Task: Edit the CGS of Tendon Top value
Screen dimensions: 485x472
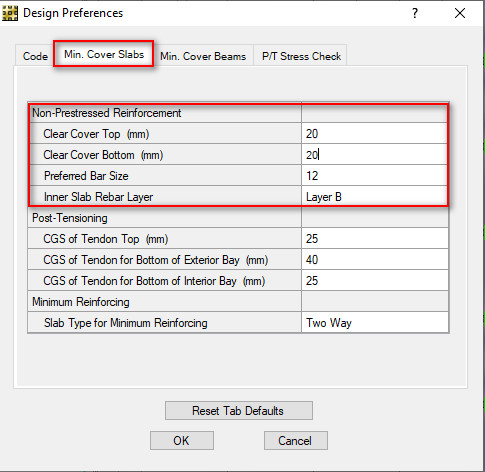Action: click(x=375, y=239)
